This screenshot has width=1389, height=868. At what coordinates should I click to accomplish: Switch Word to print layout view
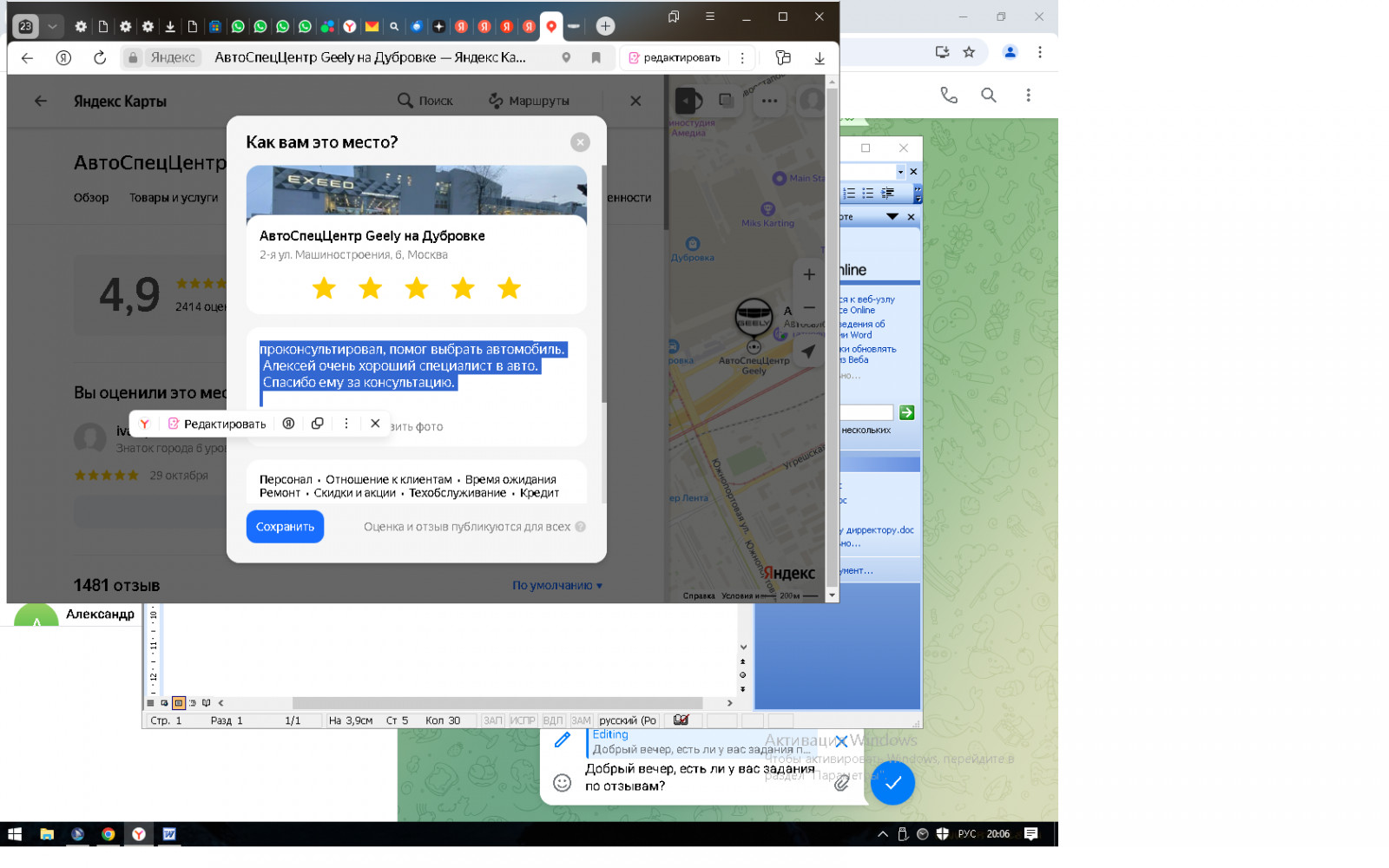point(179,703)
